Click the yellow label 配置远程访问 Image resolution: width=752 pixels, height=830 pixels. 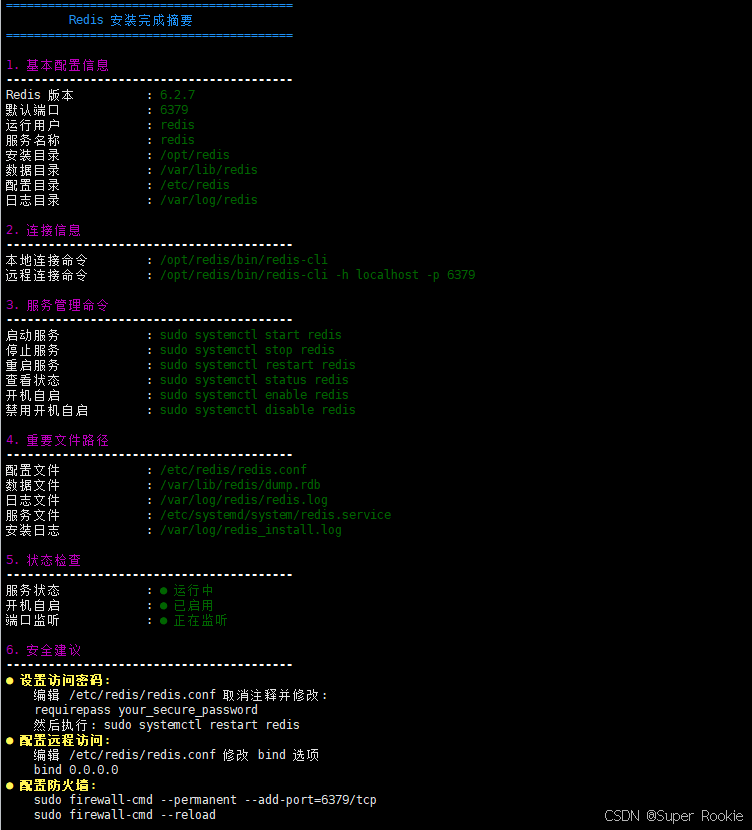(x=65, y=740)
